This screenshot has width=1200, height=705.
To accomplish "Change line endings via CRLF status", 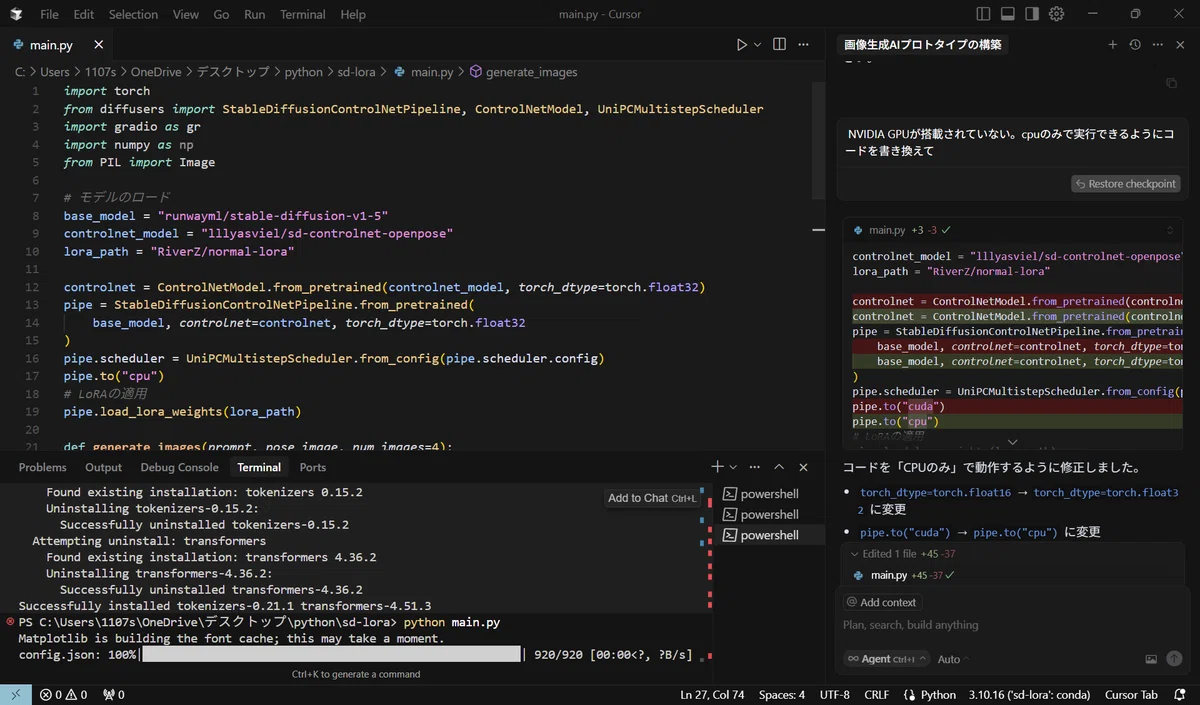I will coord(876,694).
